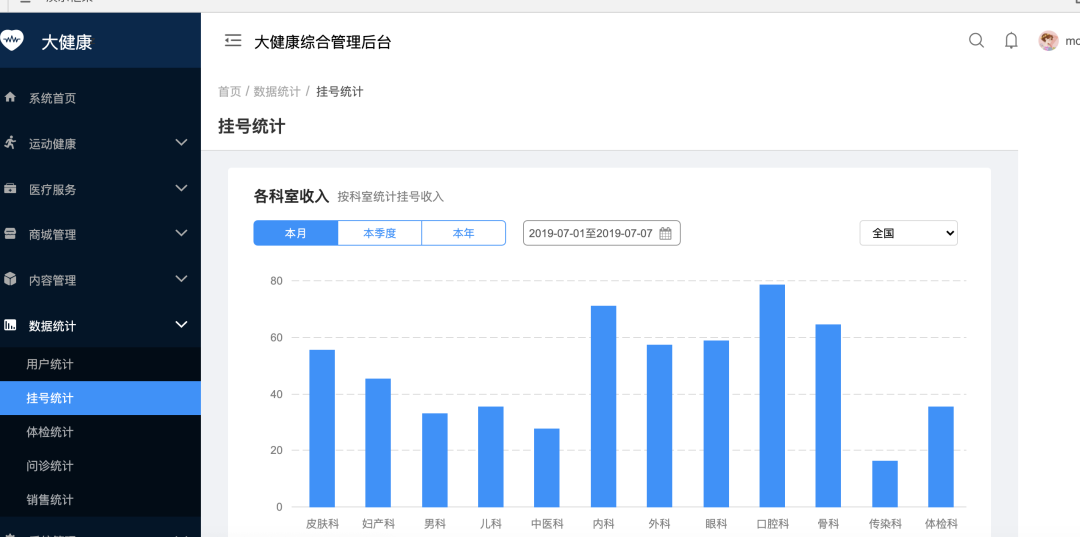Select the 本月 time range toggle
The width and height of the screenshot is (1080, 537).
pos(295,233)
